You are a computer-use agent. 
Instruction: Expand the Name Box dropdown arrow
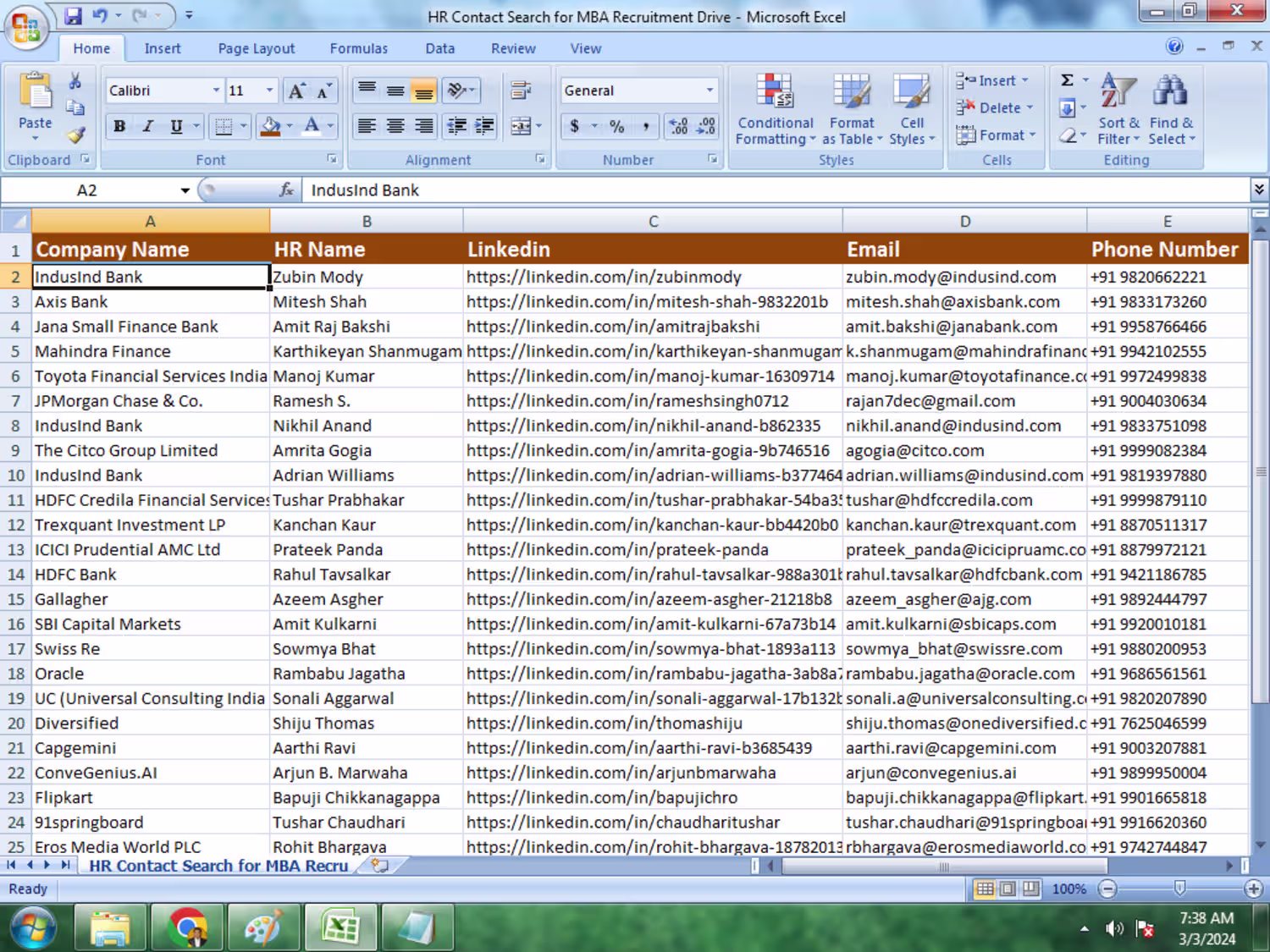coord(185,190)
